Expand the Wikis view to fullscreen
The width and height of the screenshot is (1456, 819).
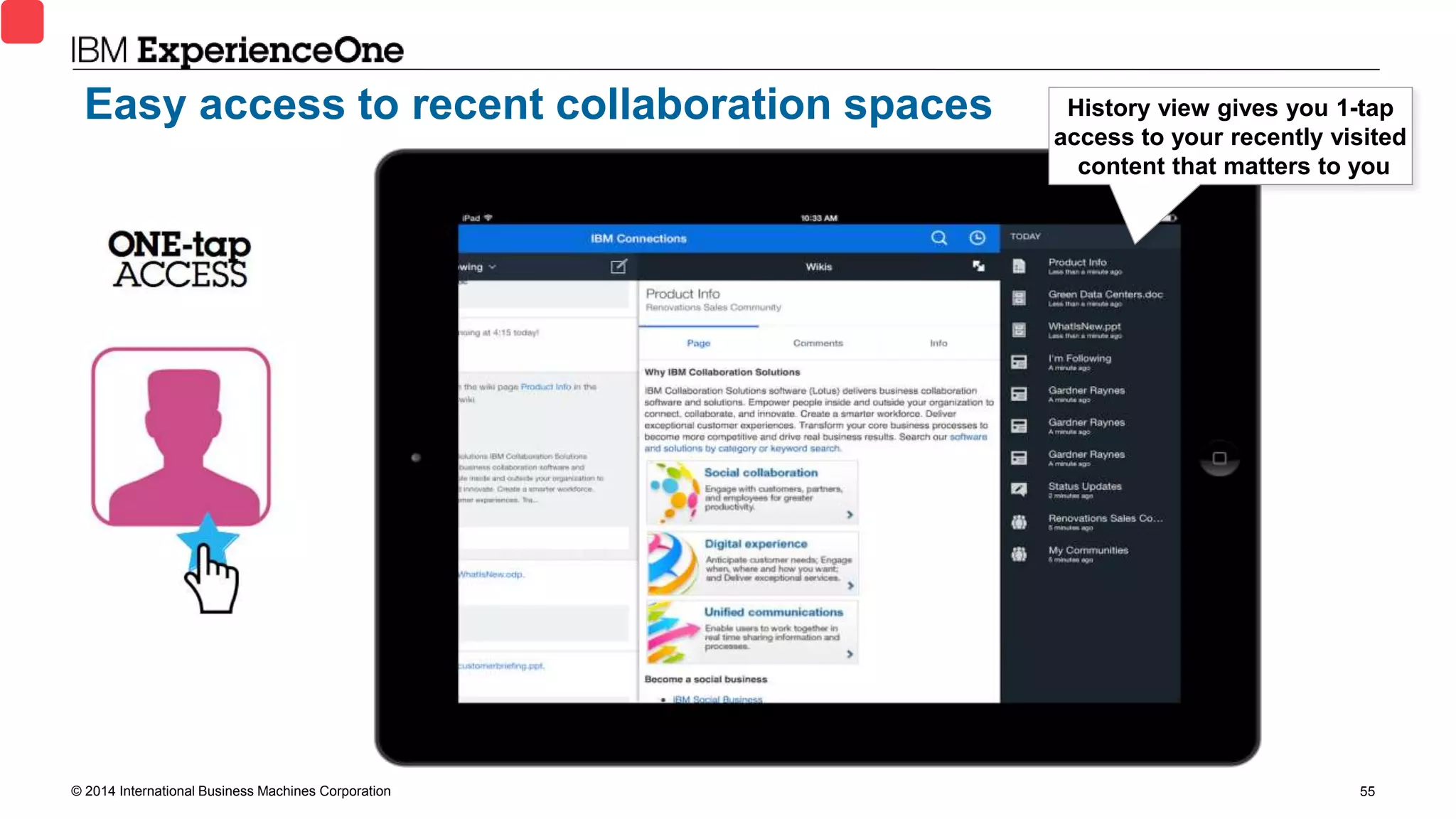(x=979, y=266)
